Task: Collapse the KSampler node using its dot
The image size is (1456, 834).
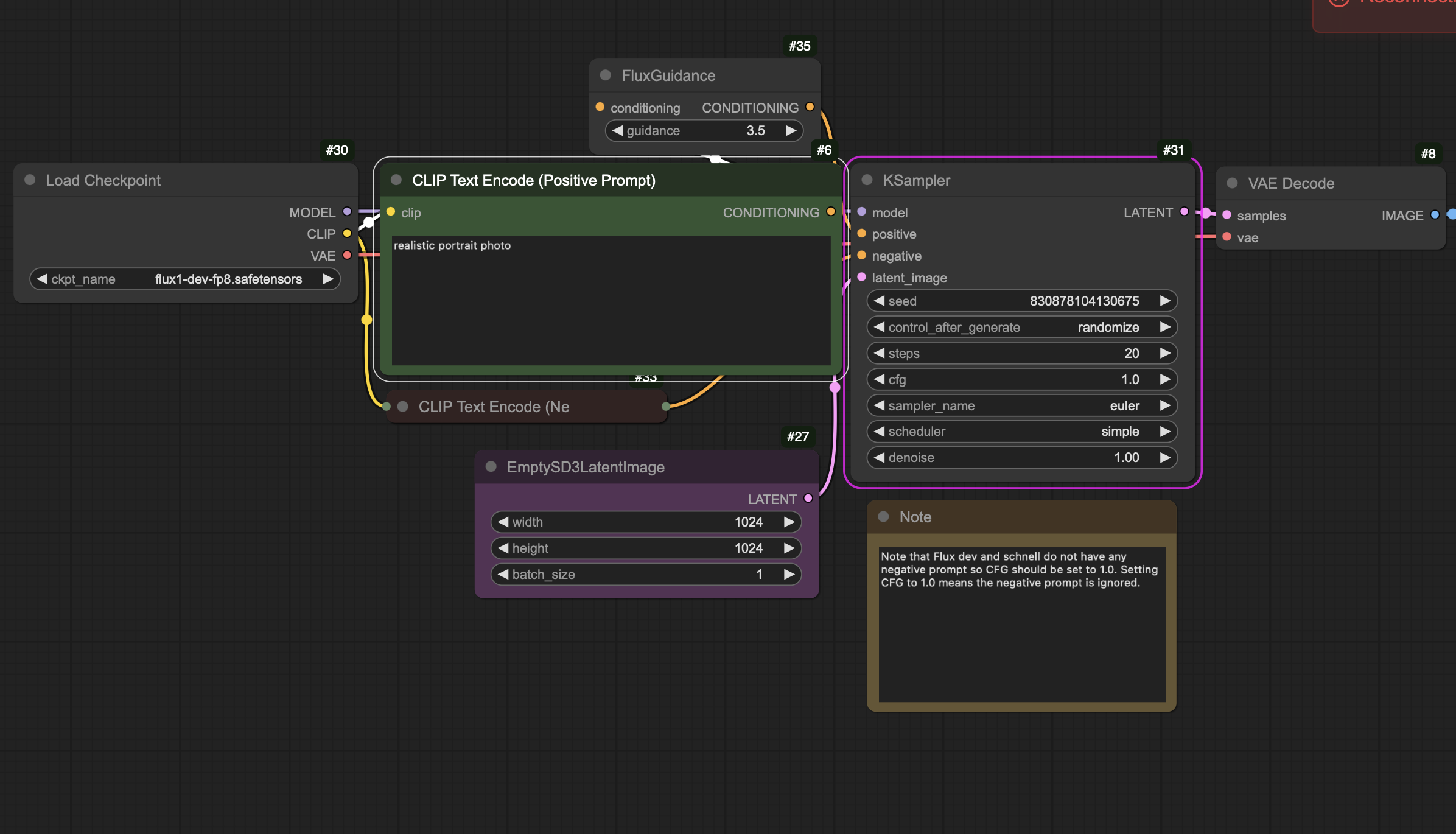Action: coord(867,180)
